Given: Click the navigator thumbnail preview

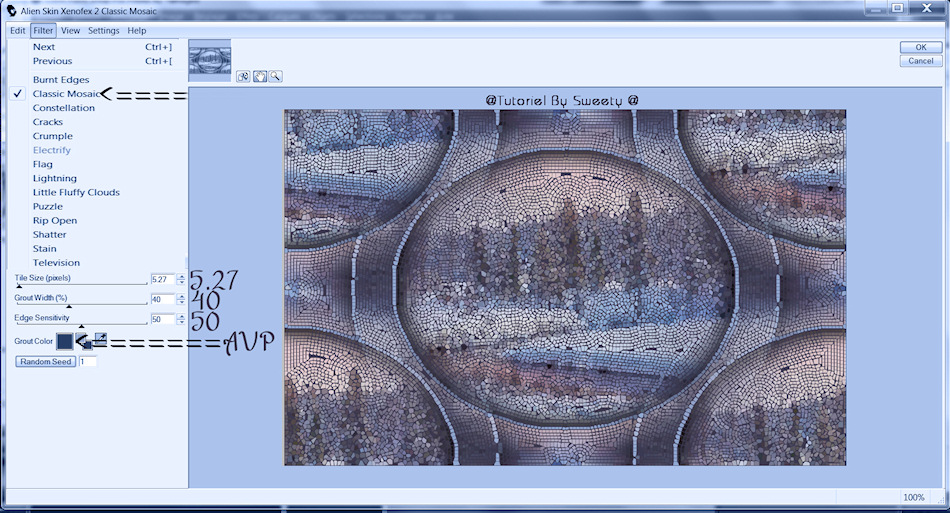Looking at the screenshot, I should tap(210, 61).
